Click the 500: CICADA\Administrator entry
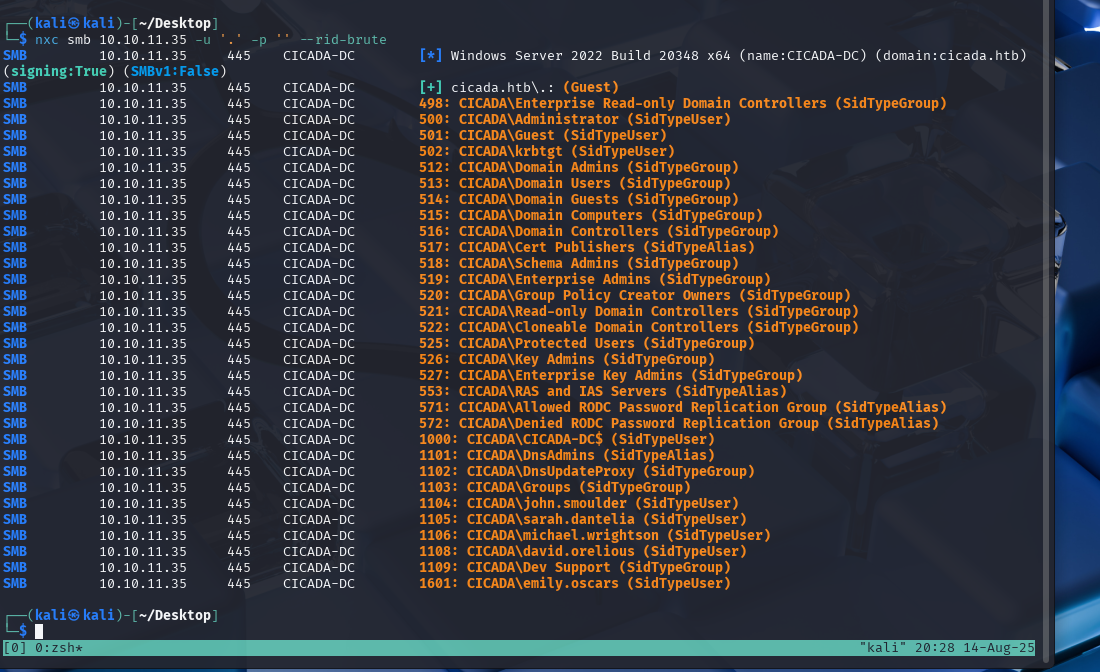This screenshot has width=1100, height=672. click(575, 120)
